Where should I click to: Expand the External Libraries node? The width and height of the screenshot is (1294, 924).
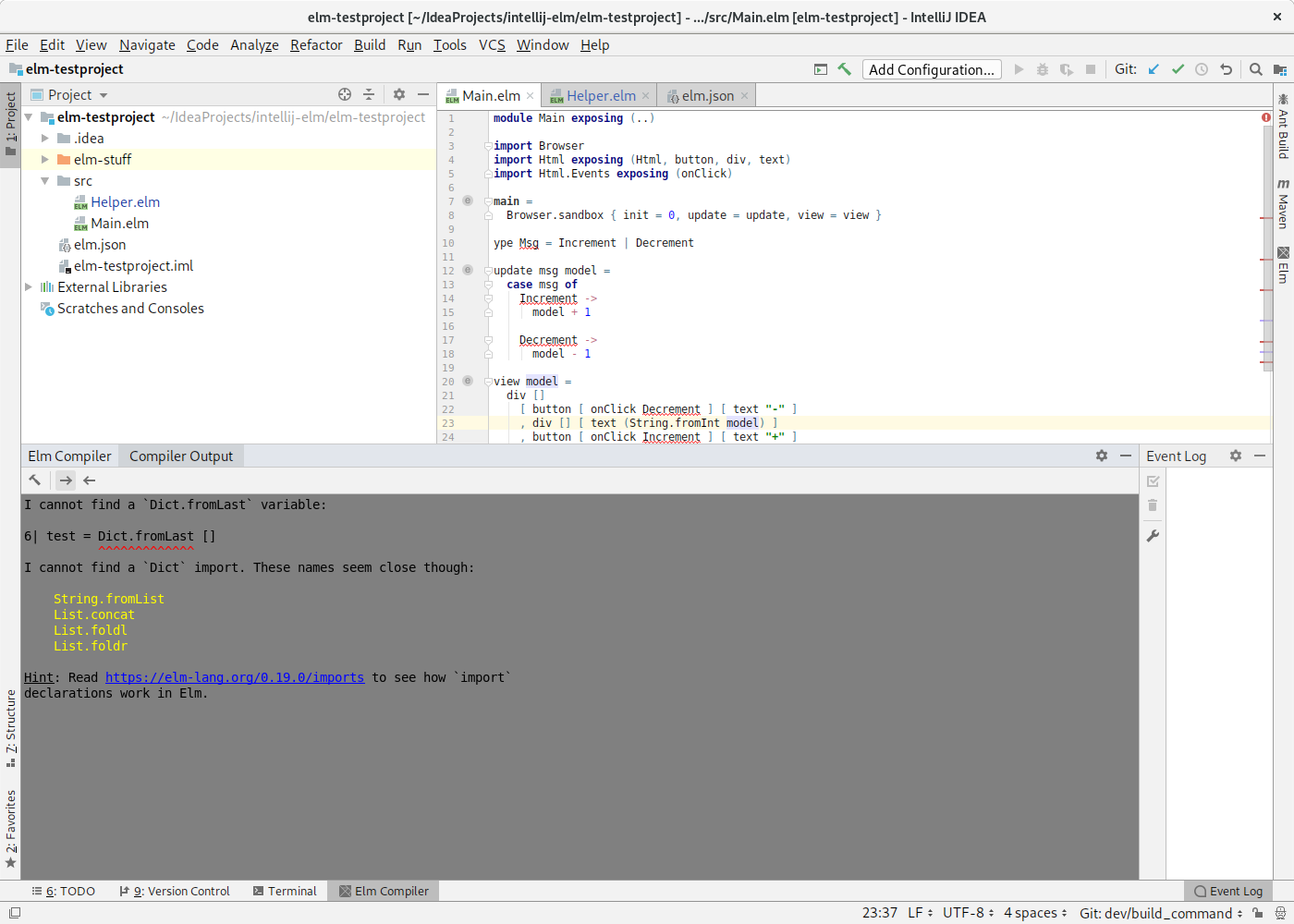29,286
